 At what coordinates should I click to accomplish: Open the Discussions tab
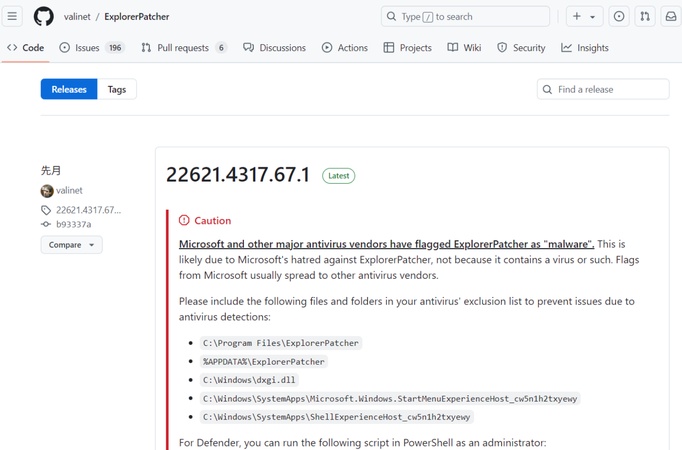pyautogui.click(x=274, y=48)
